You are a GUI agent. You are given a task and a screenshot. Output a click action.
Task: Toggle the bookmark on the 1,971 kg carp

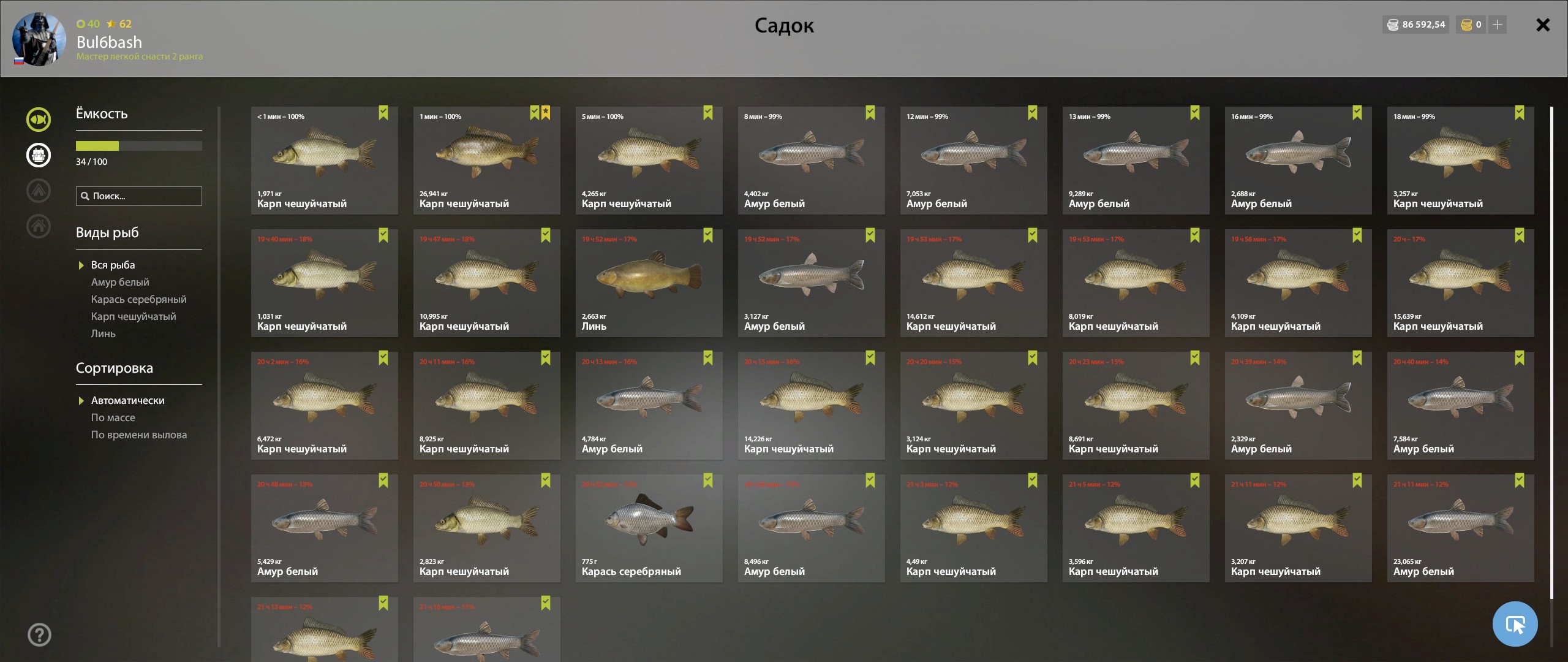[383, 112]
